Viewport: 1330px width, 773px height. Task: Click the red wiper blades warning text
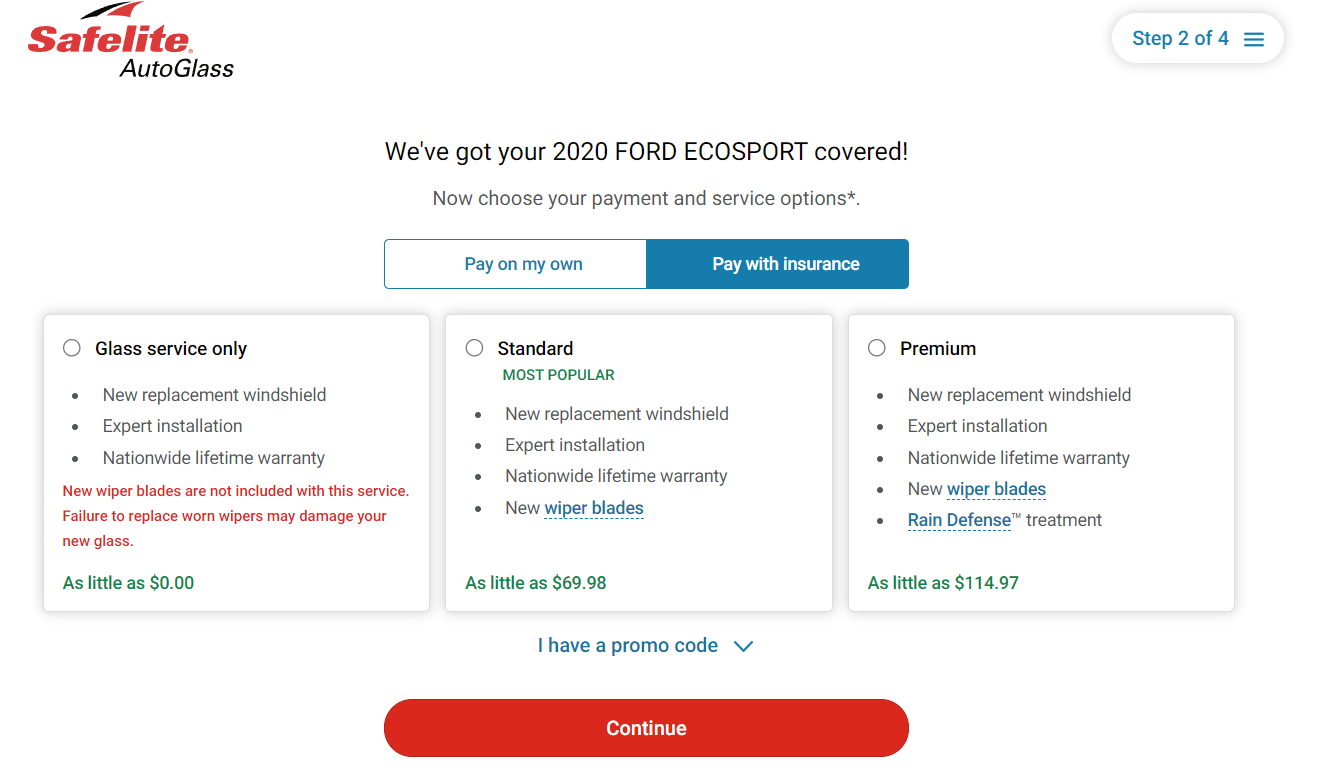[235, 516]
